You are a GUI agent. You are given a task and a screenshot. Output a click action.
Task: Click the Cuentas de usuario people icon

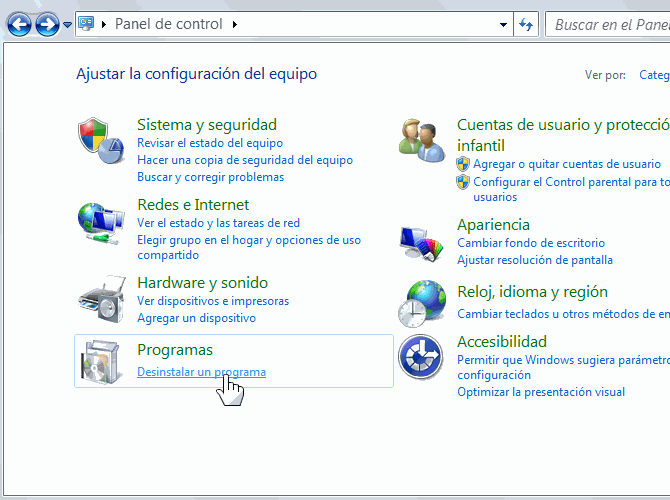click(x=422, y=140)
